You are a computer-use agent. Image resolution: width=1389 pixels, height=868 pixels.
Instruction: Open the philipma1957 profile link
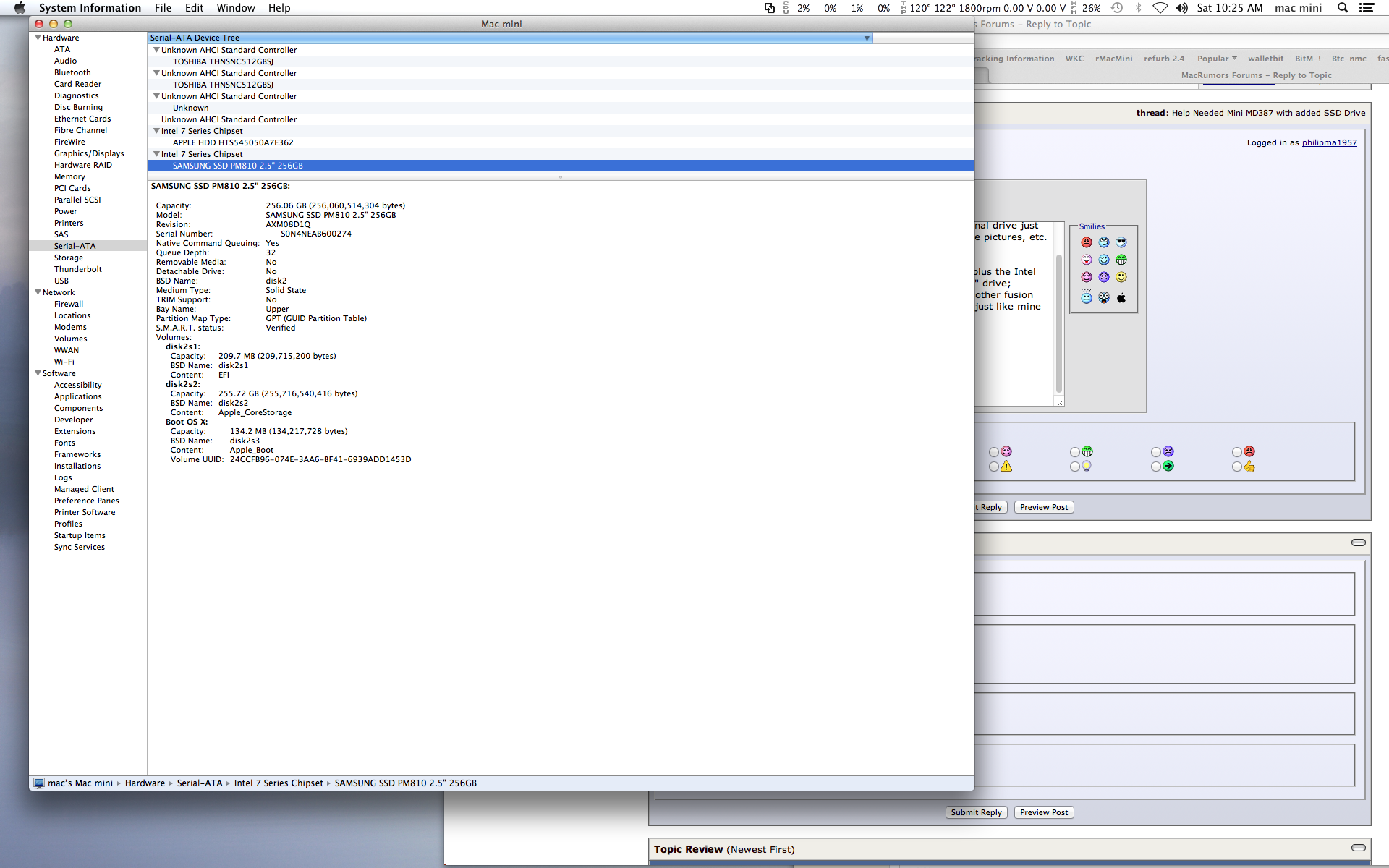(1329, 142)
